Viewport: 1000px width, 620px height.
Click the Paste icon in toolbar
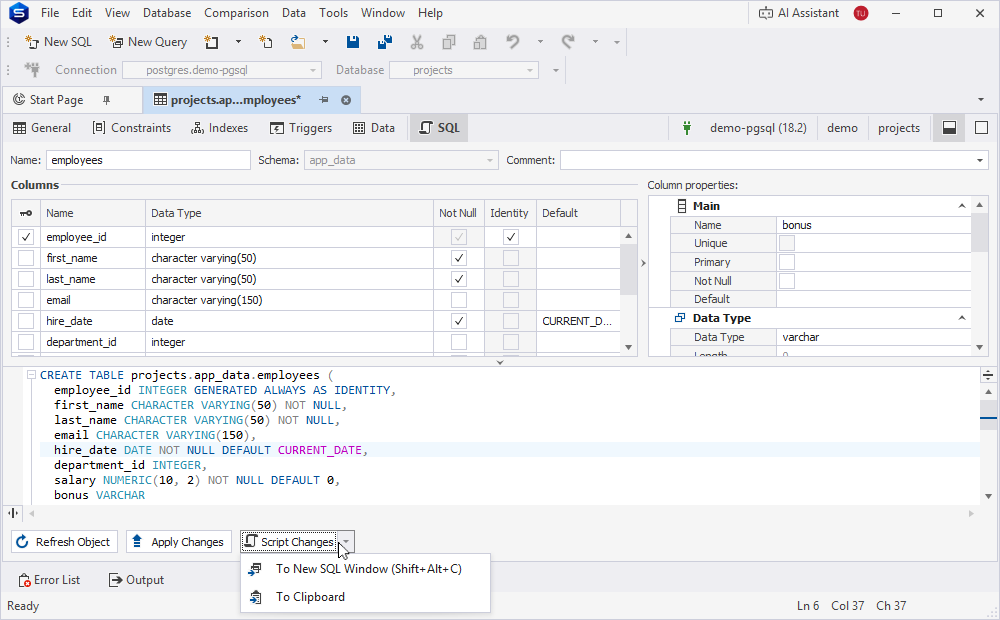(480, 42)
